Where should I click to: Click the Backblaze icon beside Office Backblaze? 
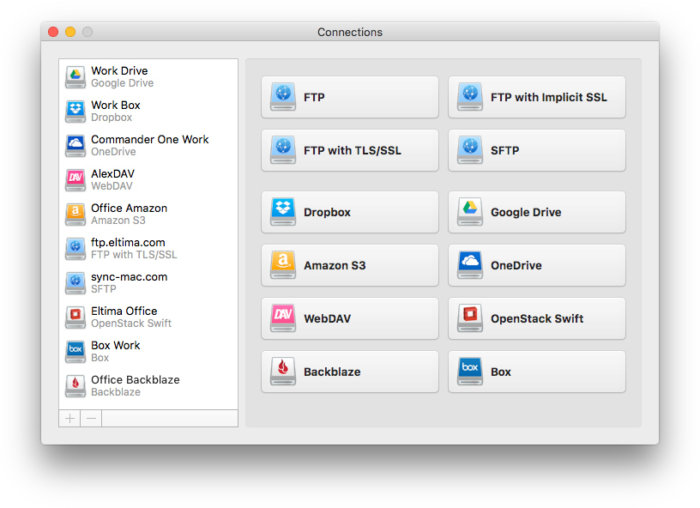[75, 386]
